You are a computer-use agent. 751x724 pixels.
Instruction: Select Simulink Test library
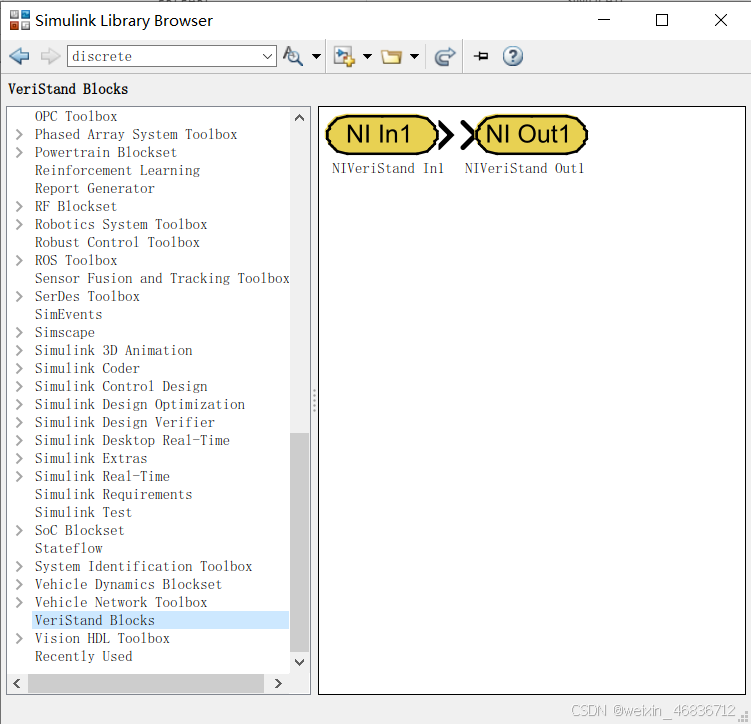coord(83,512)
